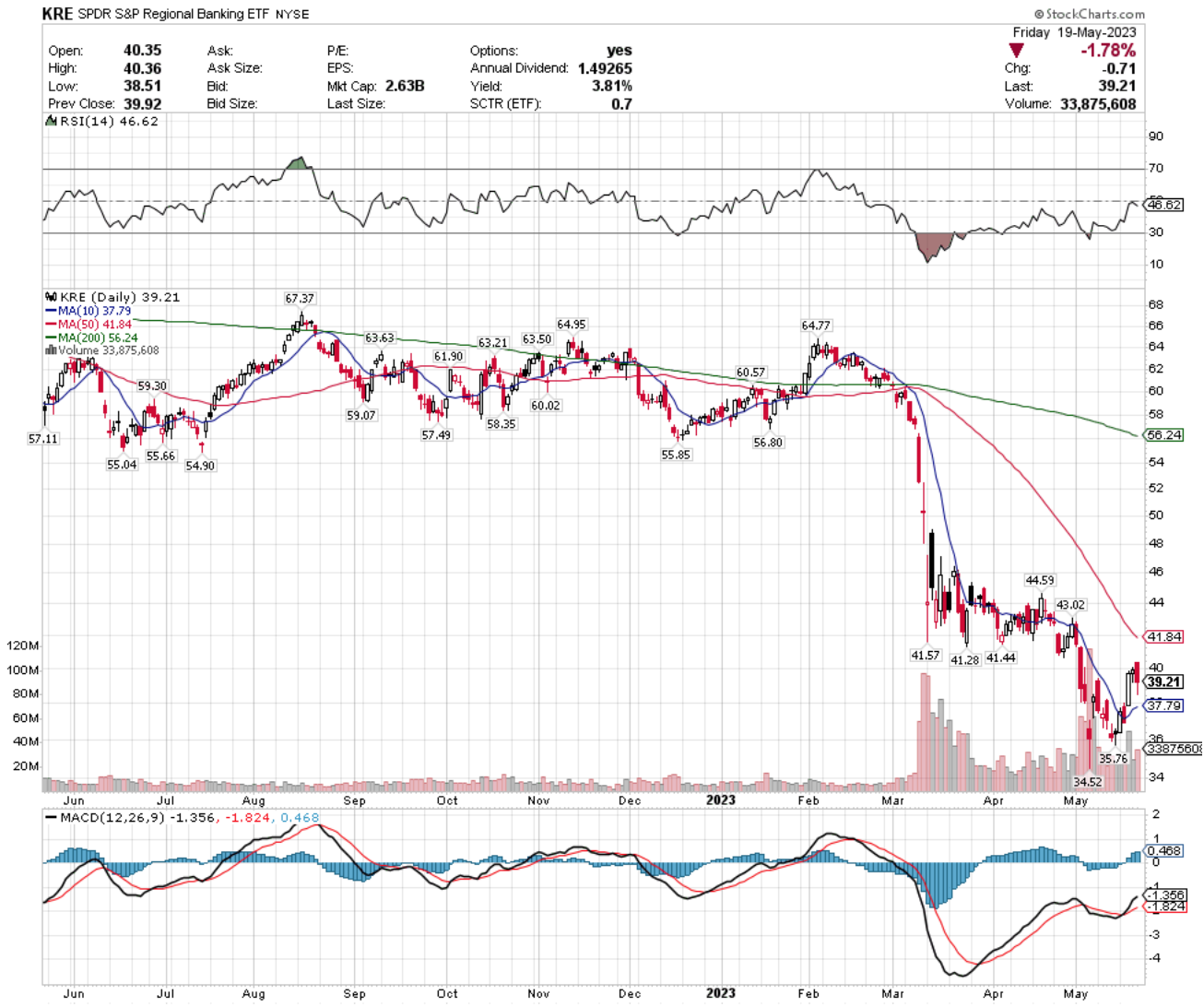Click the Options value yes
The image size is (1204, 1007).
click(x=620, y=51)
